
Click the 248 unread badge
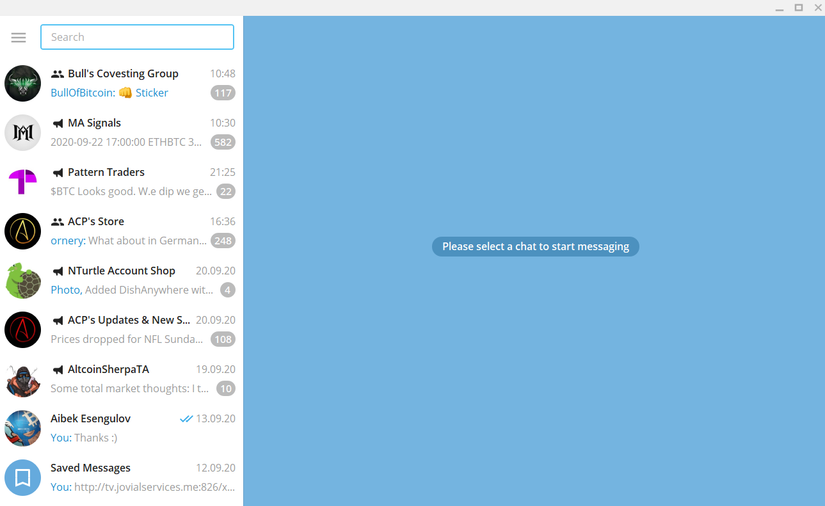pos(223,241)
